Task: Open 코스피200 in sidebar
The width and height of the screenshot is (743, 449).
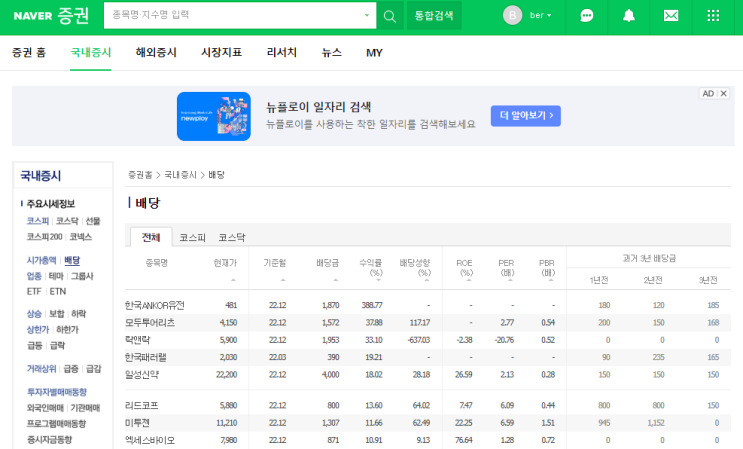Action: point(45,237)
